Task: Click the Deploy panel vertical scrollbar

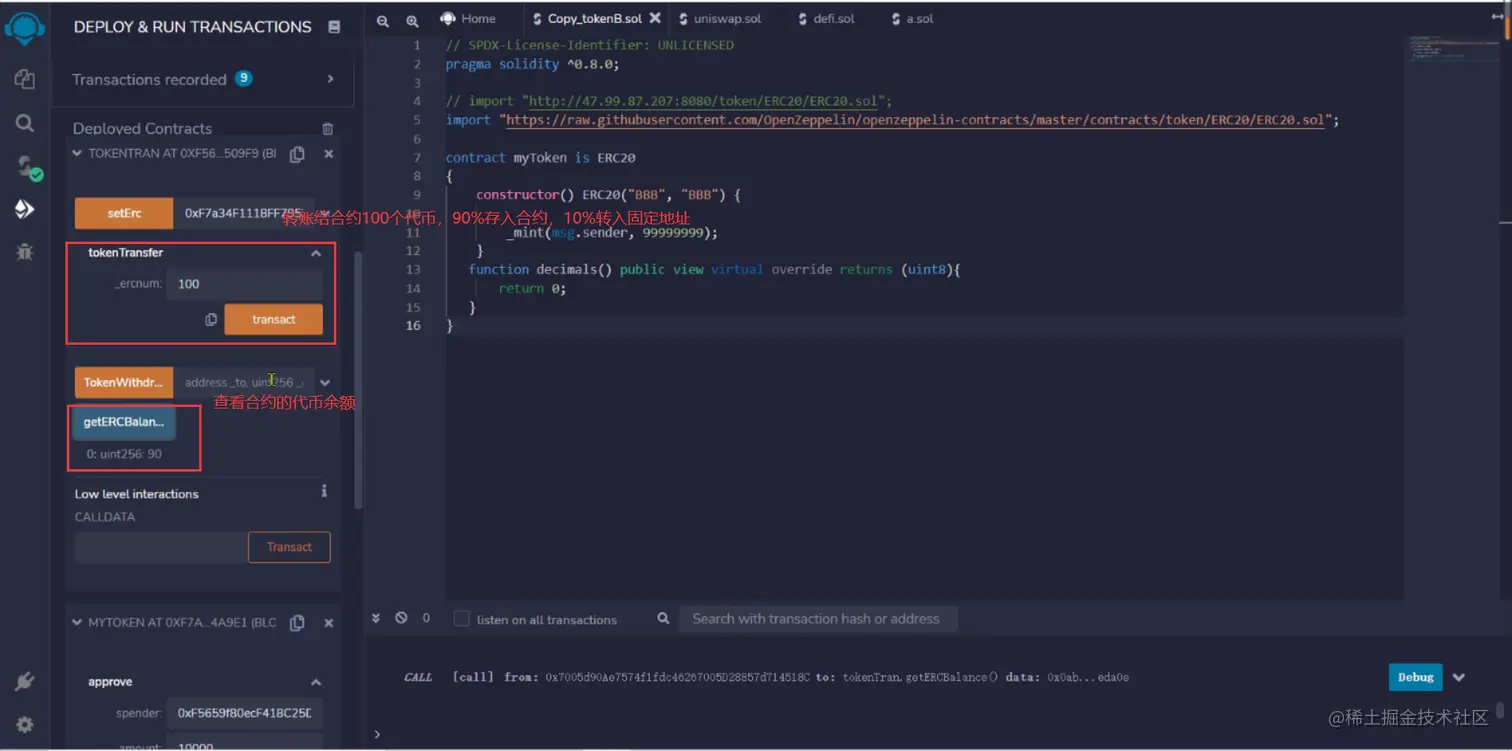Action: point(359,380)
